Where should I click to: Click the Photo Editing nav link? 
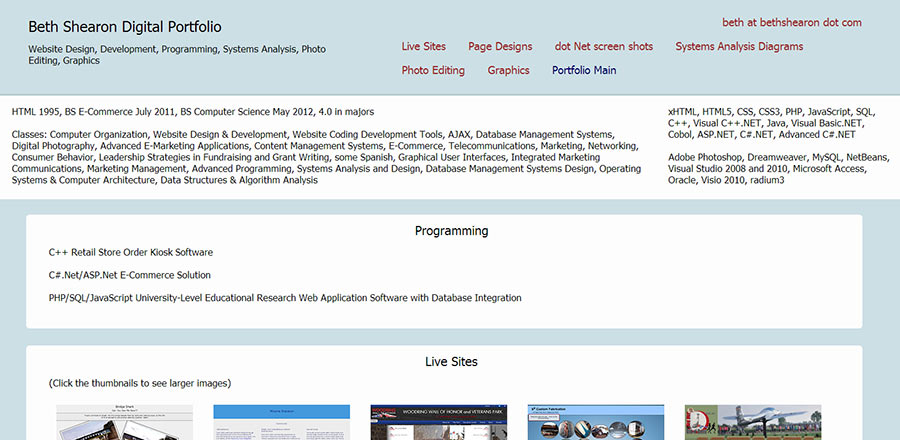[x=433, y=70]
